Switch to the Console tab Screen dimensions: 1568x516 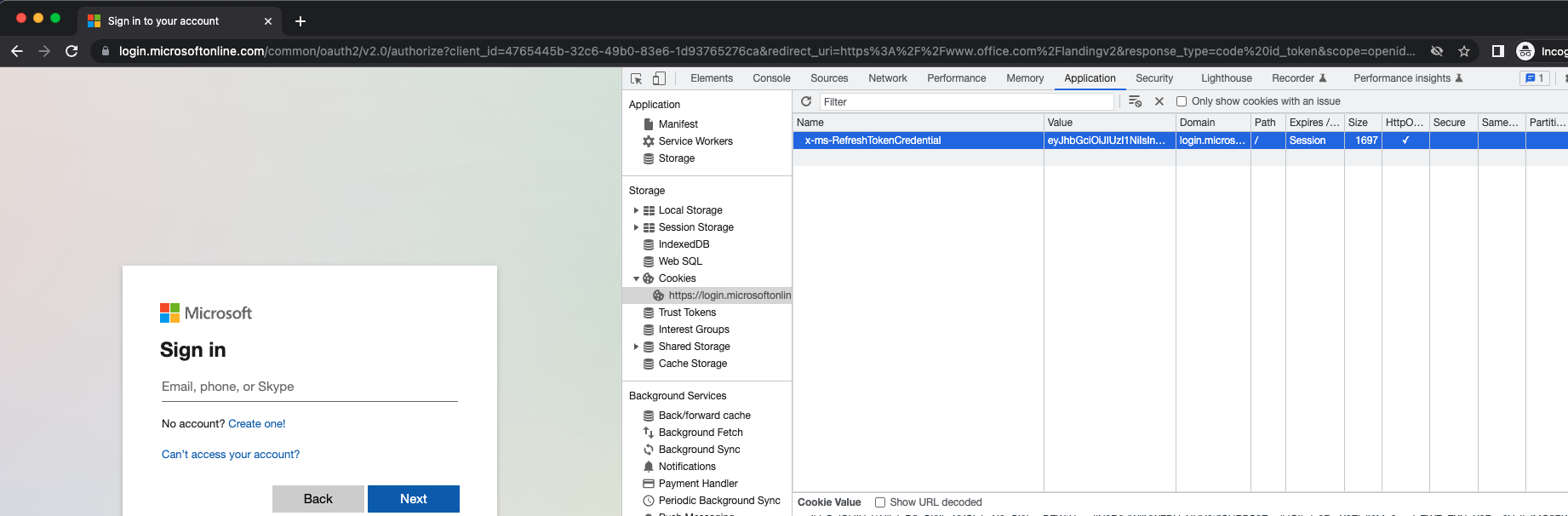point(771,78)
